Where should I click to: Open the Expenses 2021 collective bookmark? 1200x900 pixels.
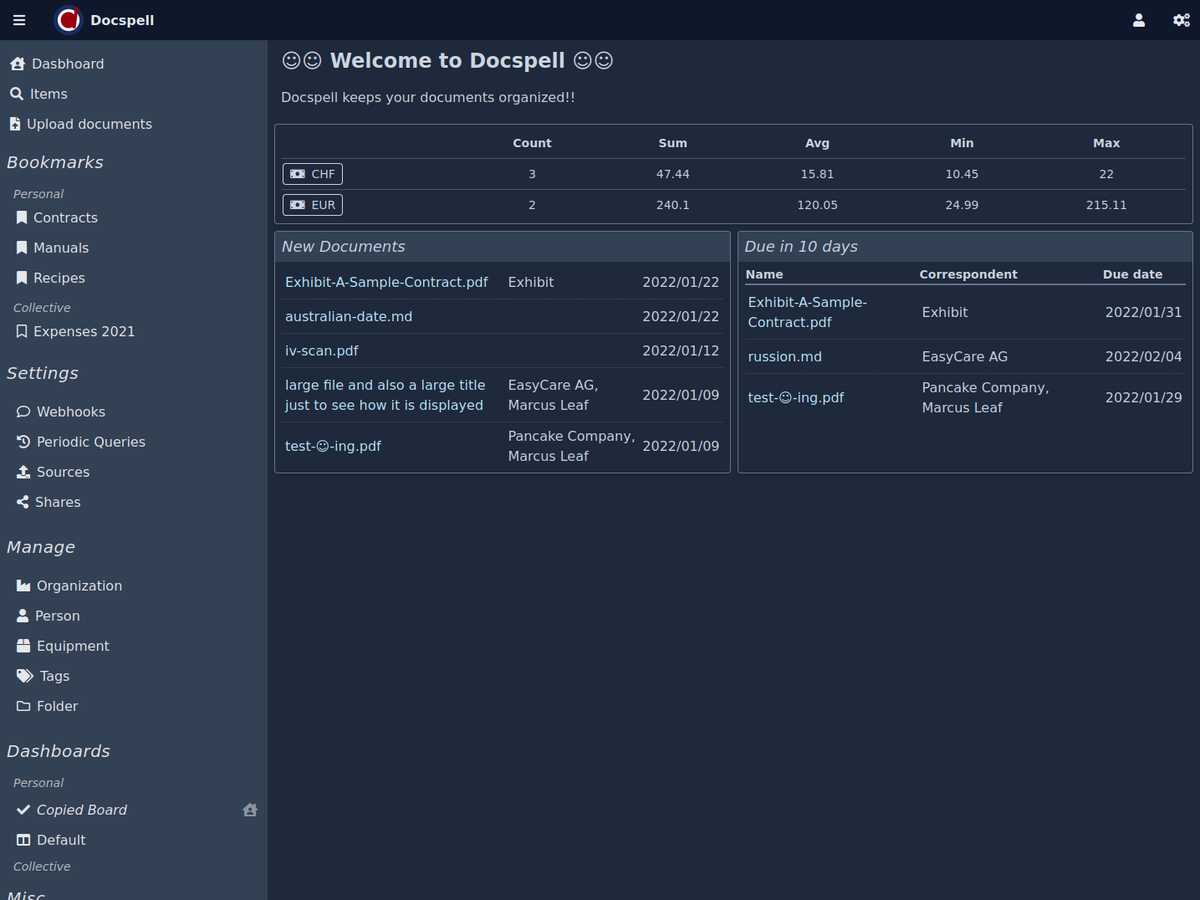coord(83,331)
